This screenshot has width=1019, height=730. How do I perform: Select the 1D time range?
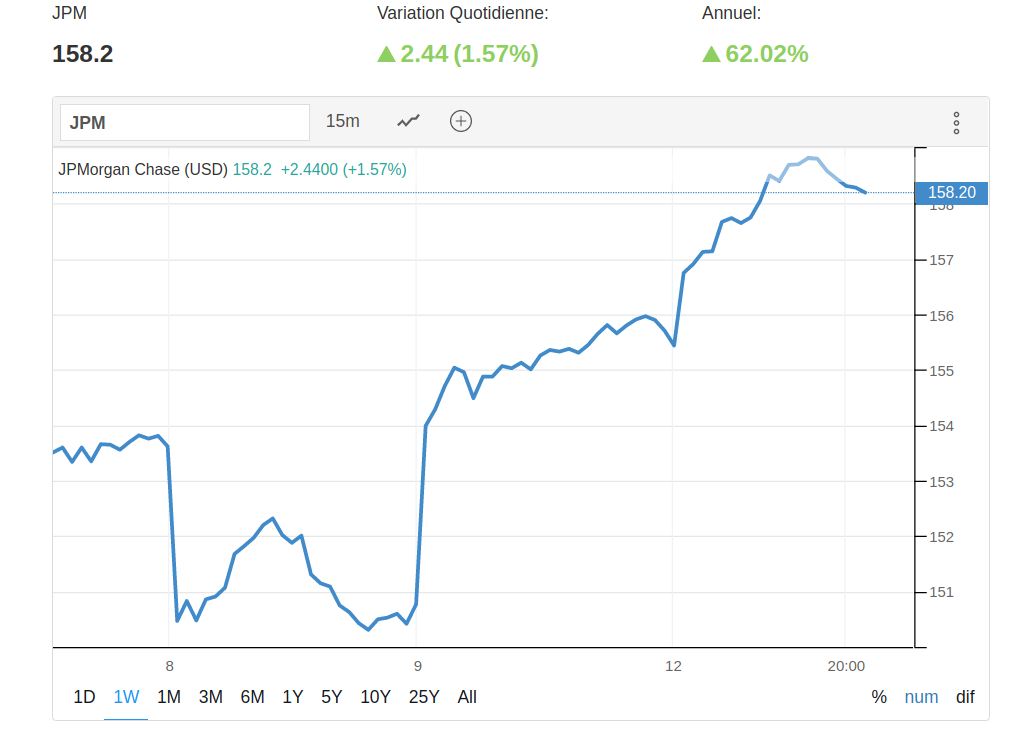point(85,697)
